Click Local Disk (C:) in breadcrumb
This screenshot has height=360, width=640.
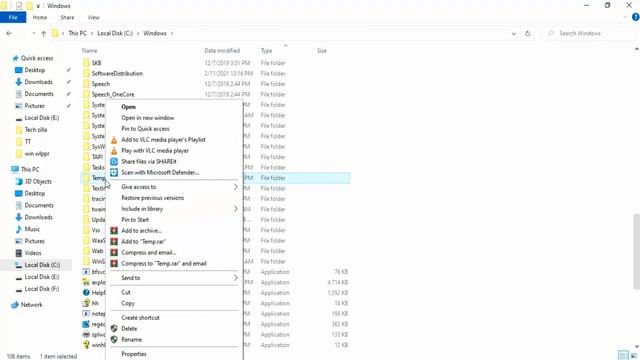tap(115, 33)
